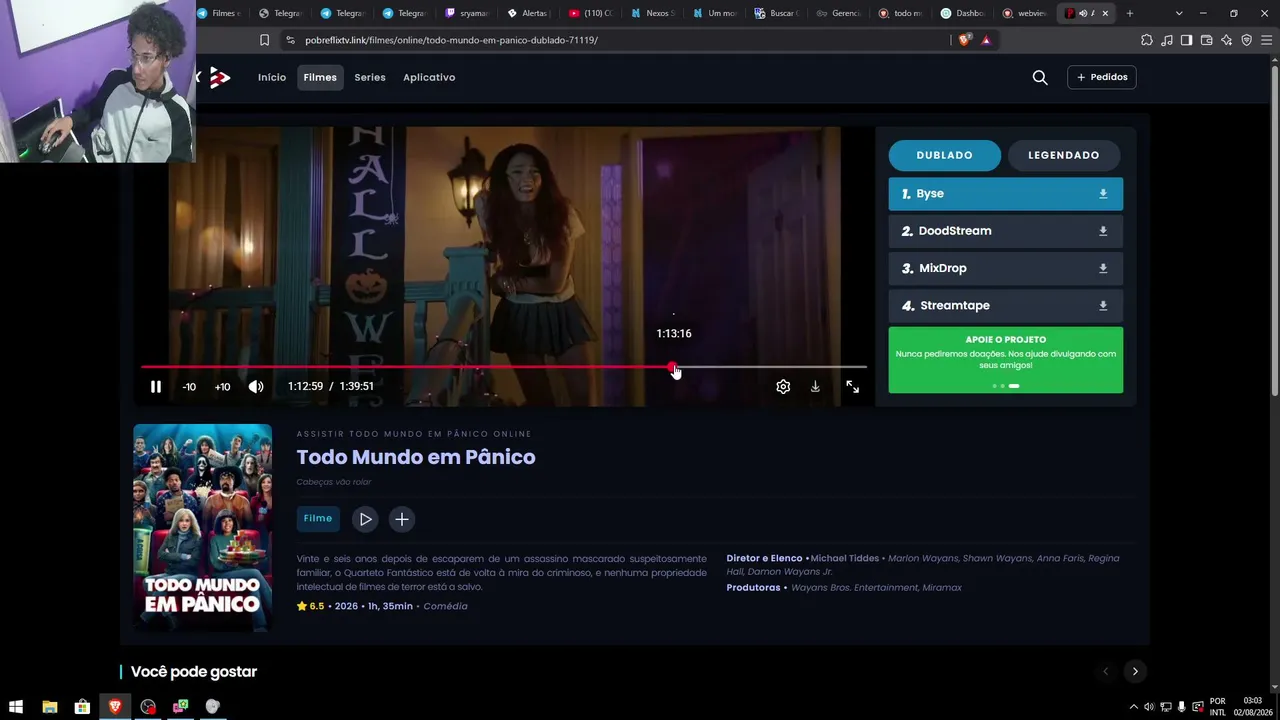This screenshot has width=1280, height=720.
Task: Open the Miramax producer link
Action: 942,588
